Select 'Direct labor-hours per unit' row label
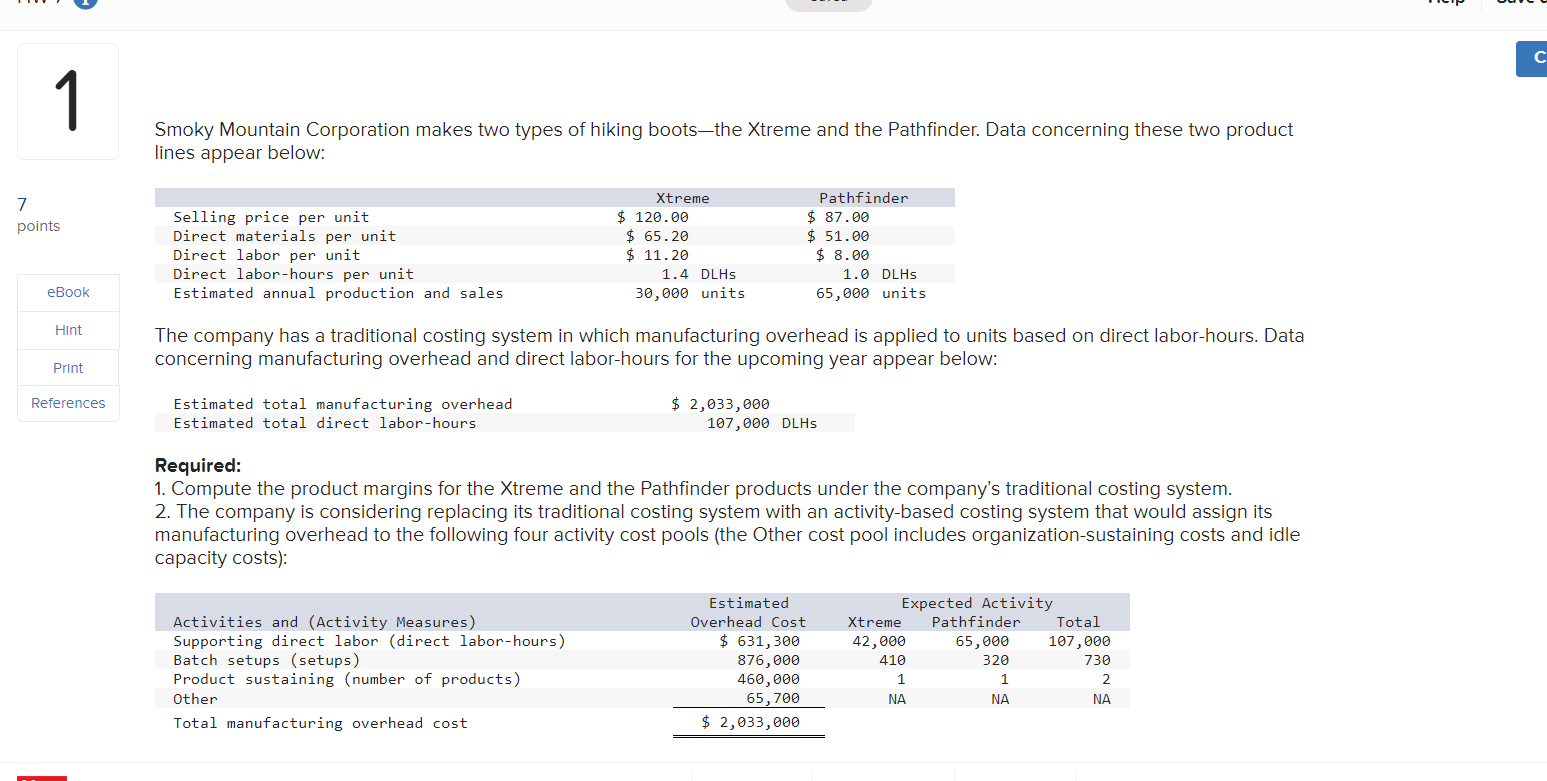This screenshot has height=781, width=1547. 293,274
